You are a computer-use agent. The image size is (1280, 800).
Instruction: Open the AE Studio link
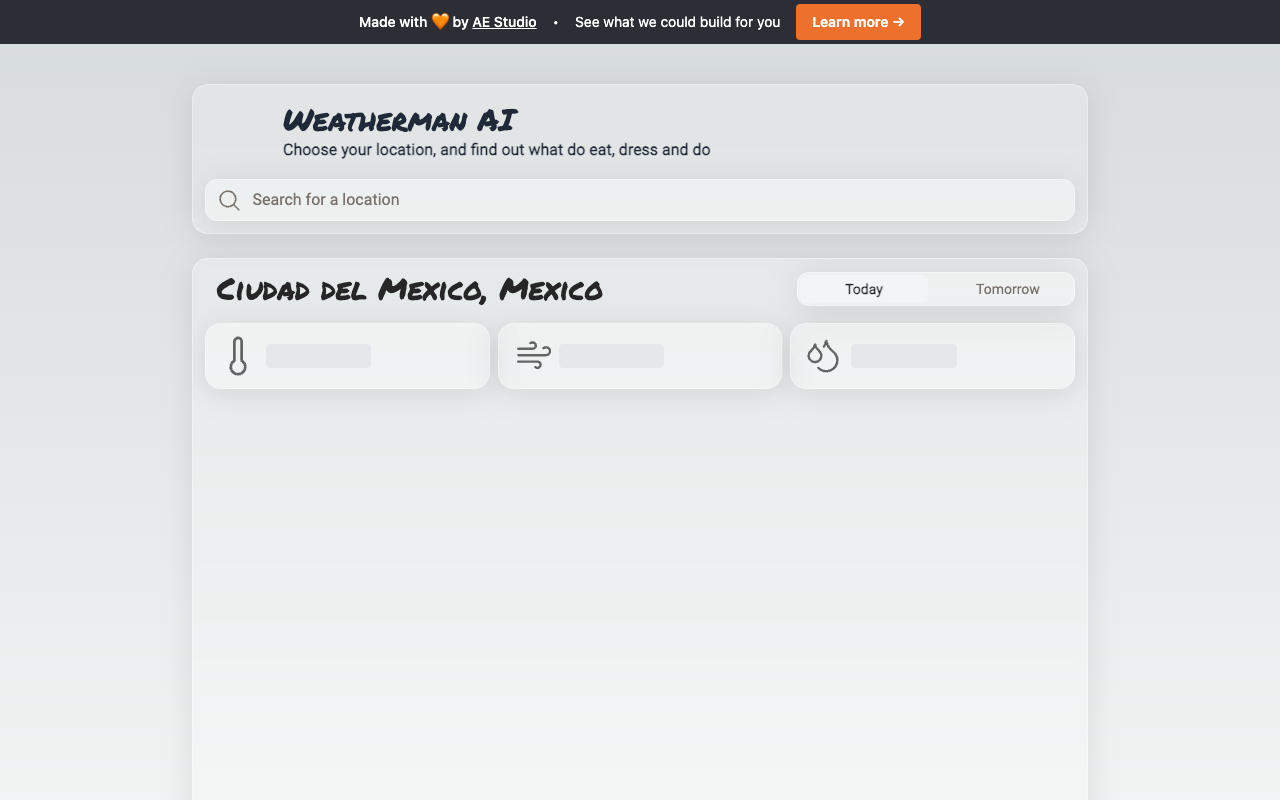(x=504, y=22)
